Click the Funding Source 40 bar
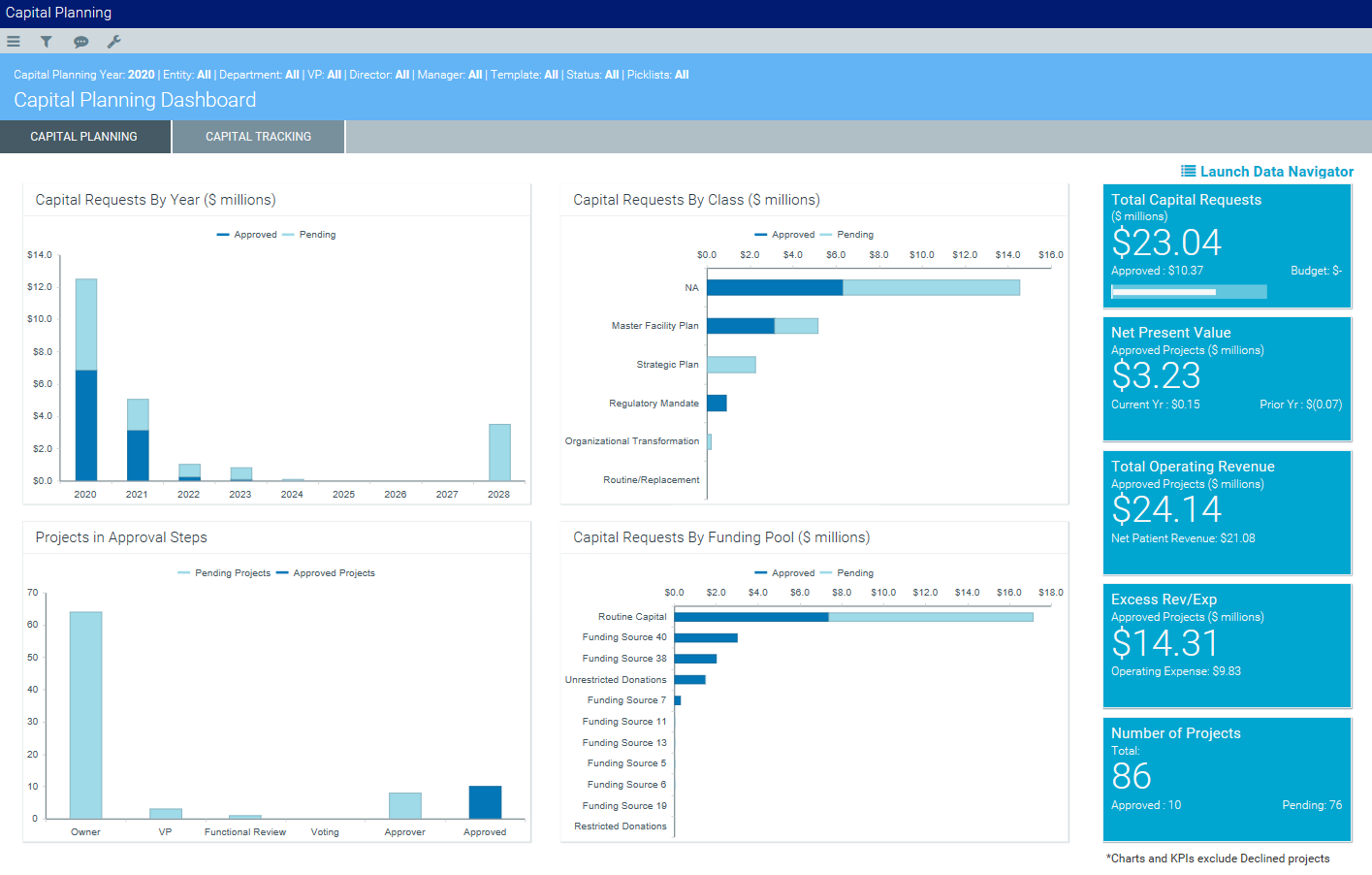1372x875 pixels. [x=706, y=637]
